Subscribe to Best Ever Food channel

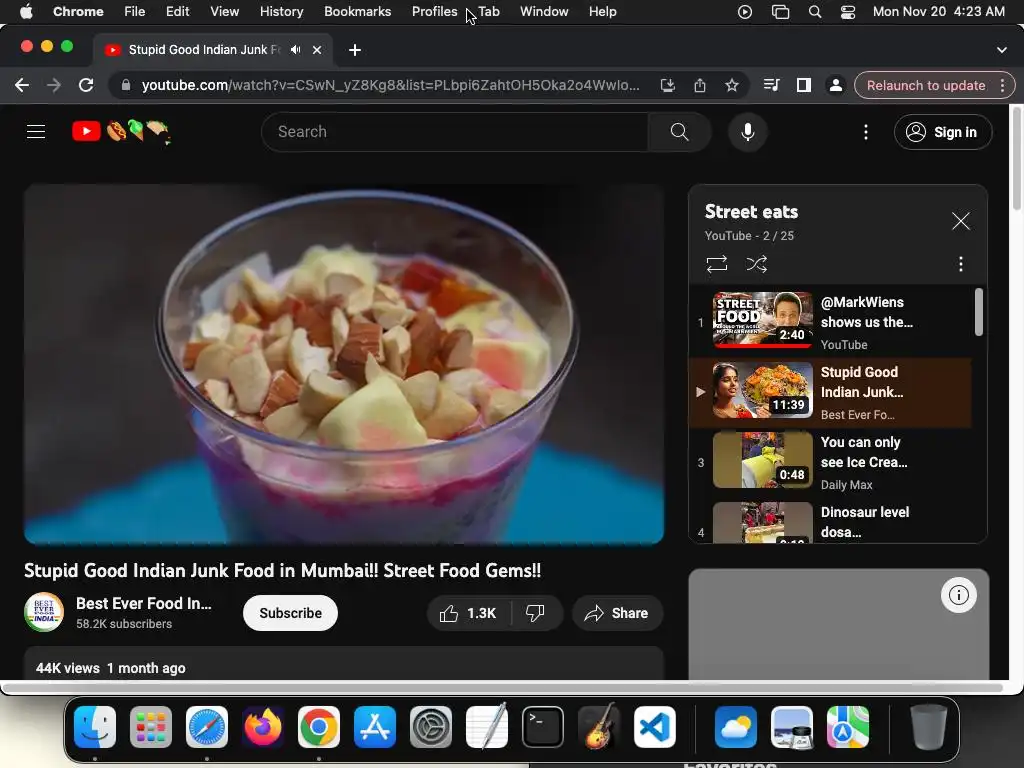pyautogui.click(x=290, y=613)
